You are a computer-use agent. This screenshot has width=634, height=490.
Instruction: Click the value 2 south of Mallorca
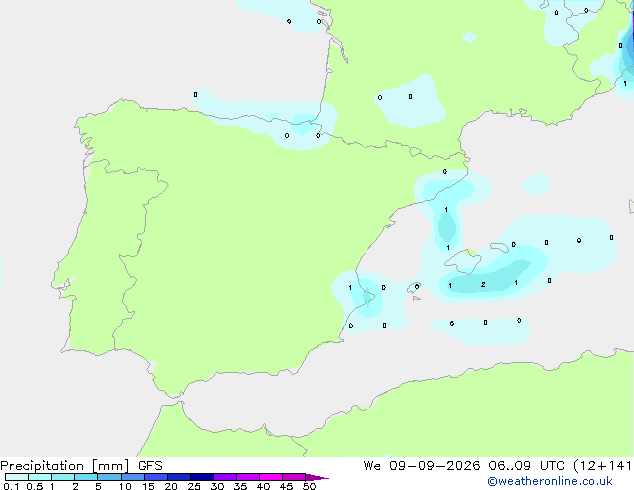[483, 285]
